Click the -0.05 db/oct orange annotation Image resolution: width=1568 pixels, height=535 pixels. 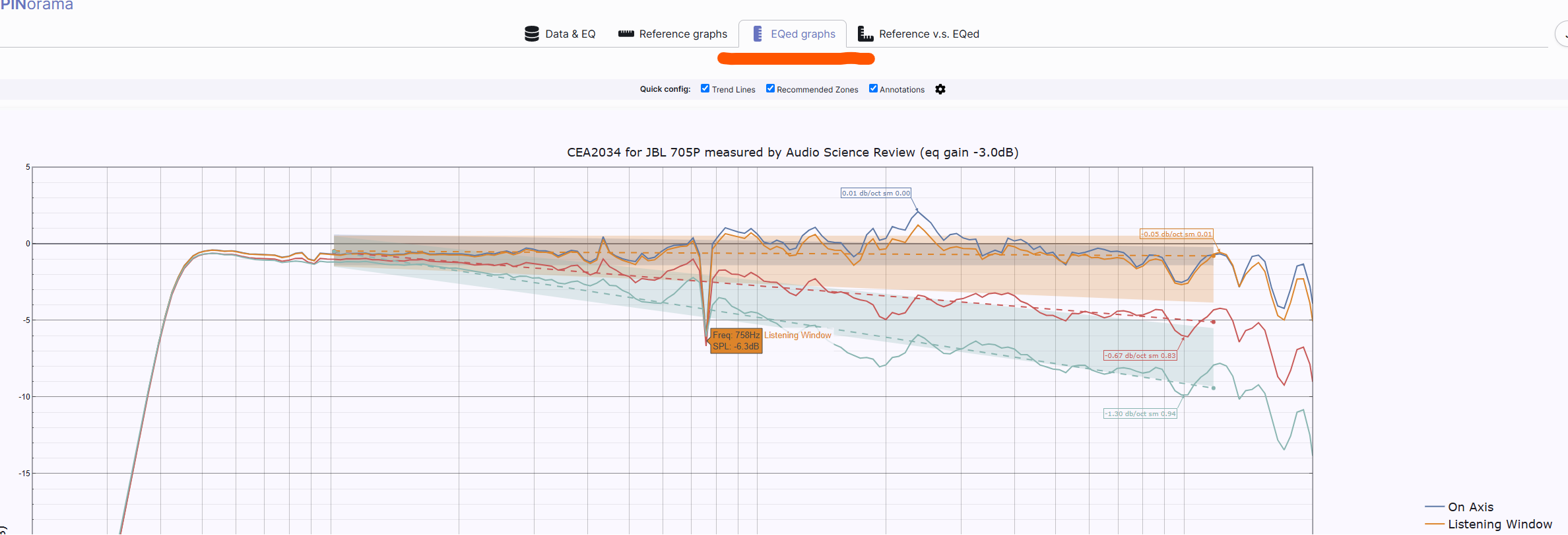(x=1176, y=234)
